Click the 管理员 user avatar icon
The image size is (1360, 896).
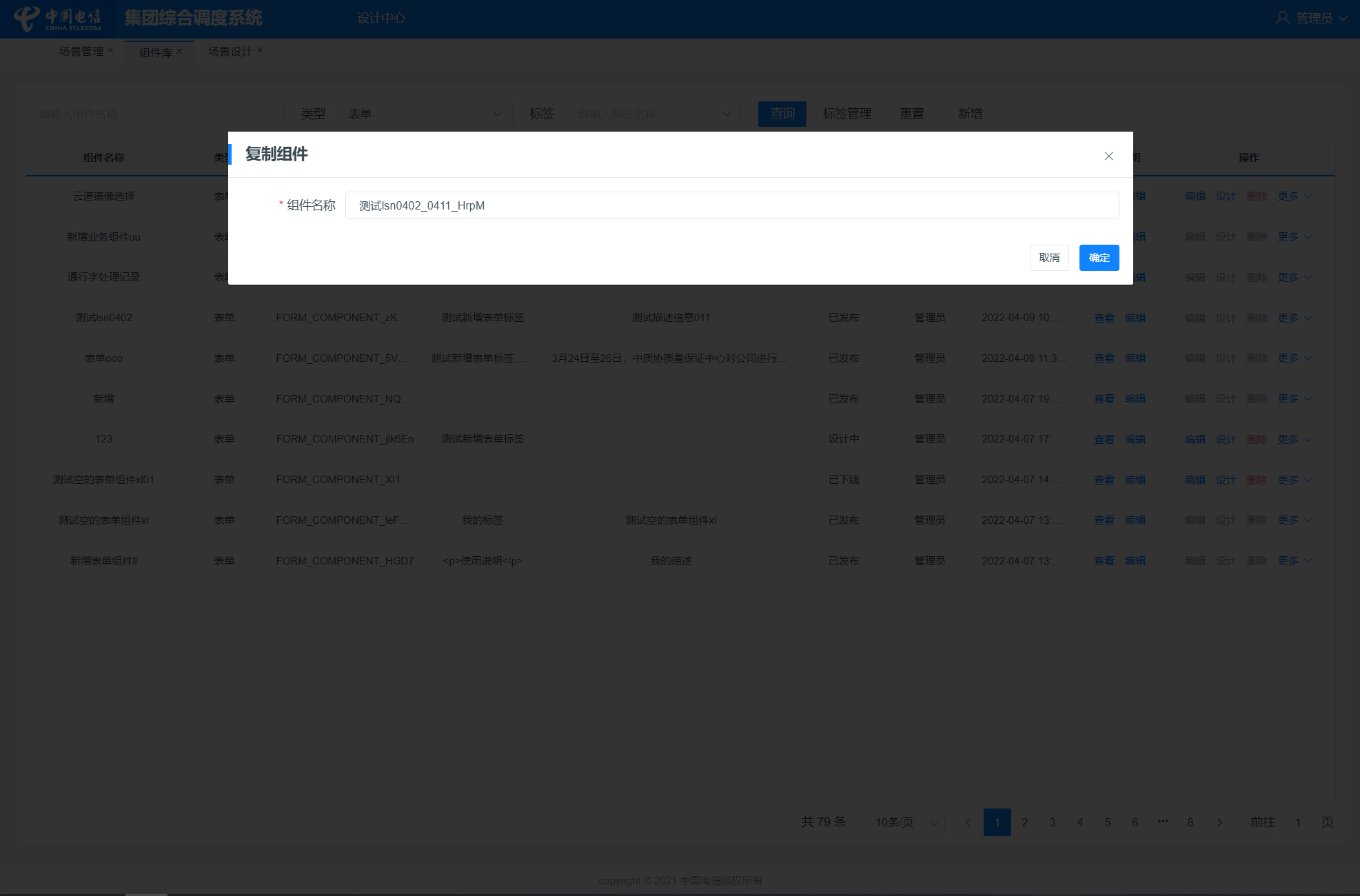point(1281,19)
